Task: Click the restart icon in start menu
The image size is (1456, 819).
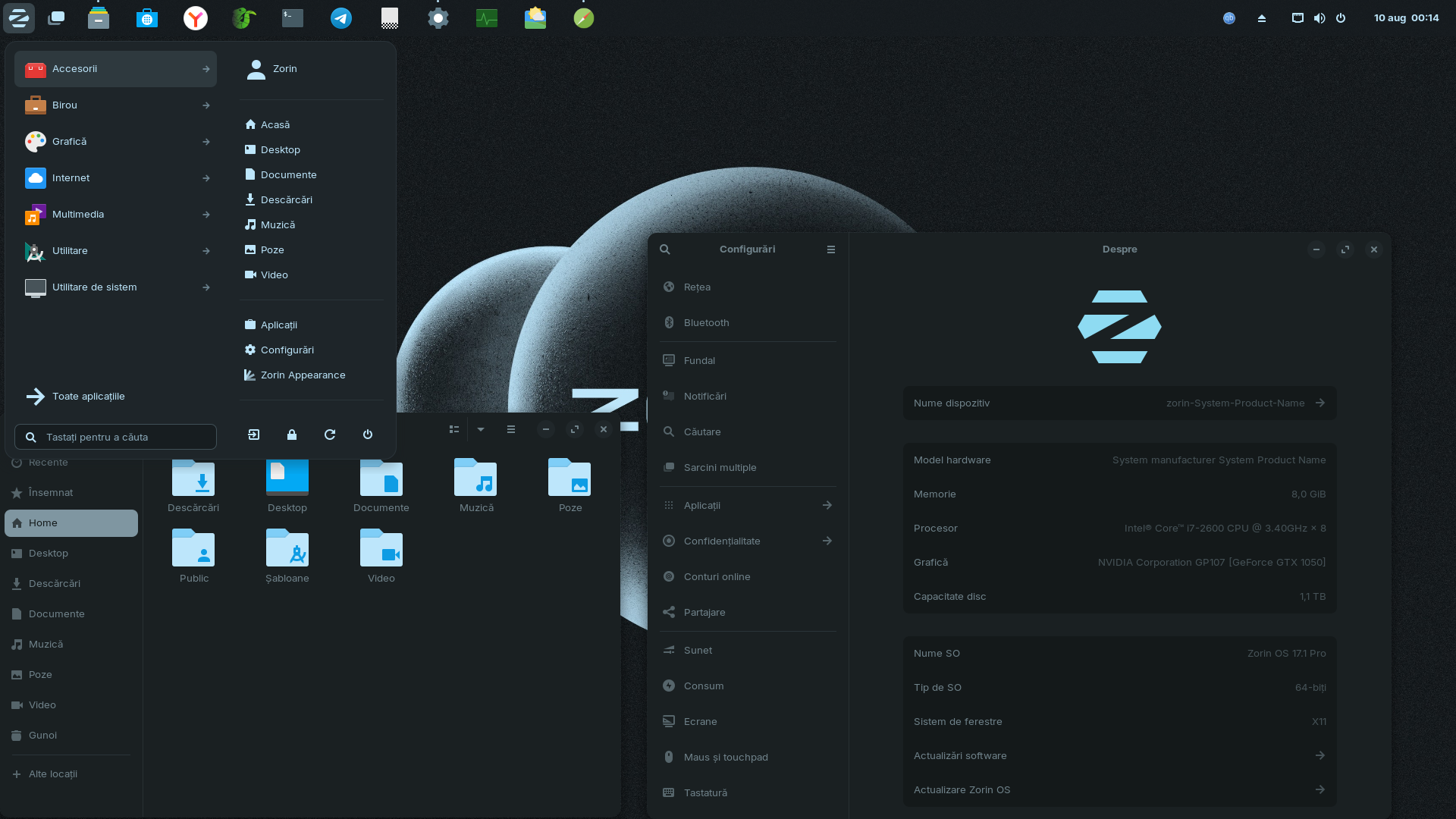Action: (330, 435)
